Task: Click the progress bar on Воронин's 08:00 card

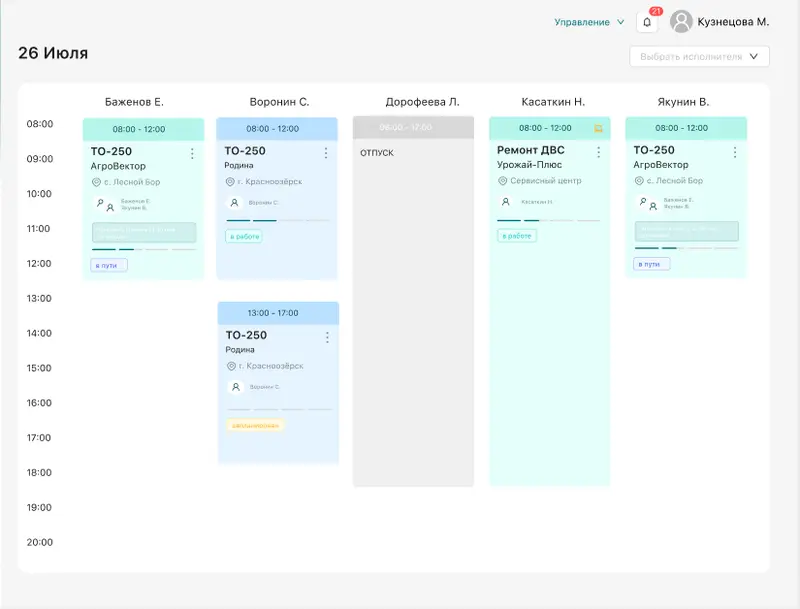Action: tap(277, 220)
